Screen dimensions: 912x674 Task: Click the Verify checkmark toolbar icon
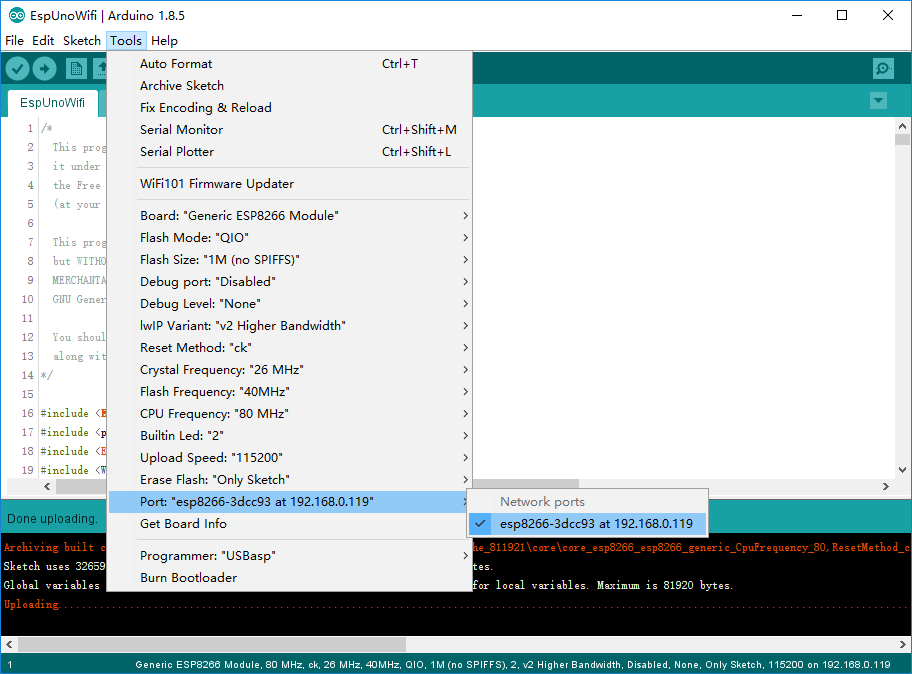coord(18,68)
